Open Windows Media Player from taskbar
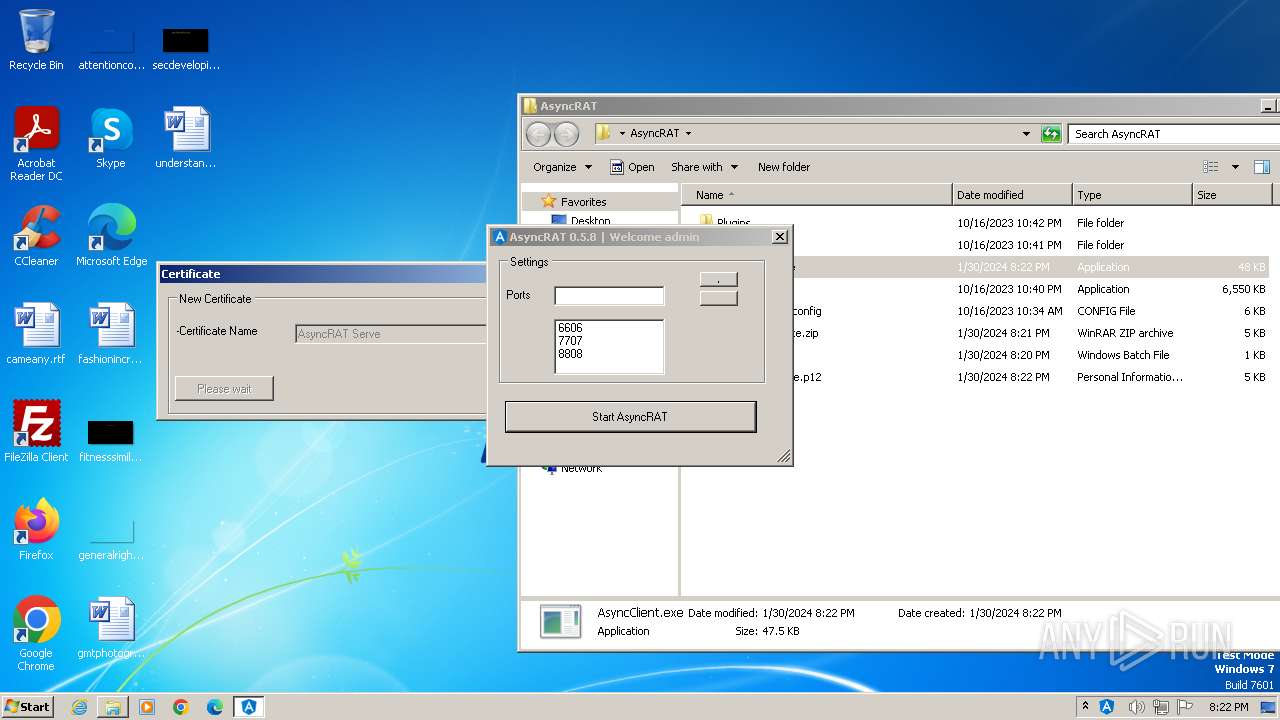This screenshot has height=720, width=1280. pos(147,707)
